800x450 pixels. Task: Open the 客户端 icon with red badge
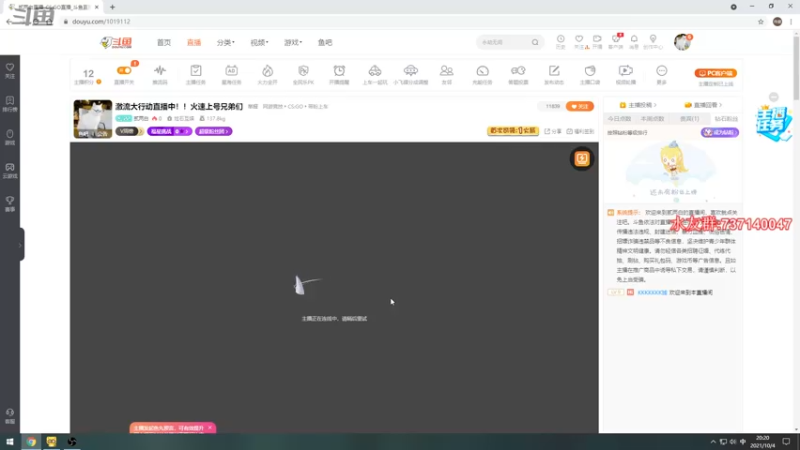tap(616, 39)
